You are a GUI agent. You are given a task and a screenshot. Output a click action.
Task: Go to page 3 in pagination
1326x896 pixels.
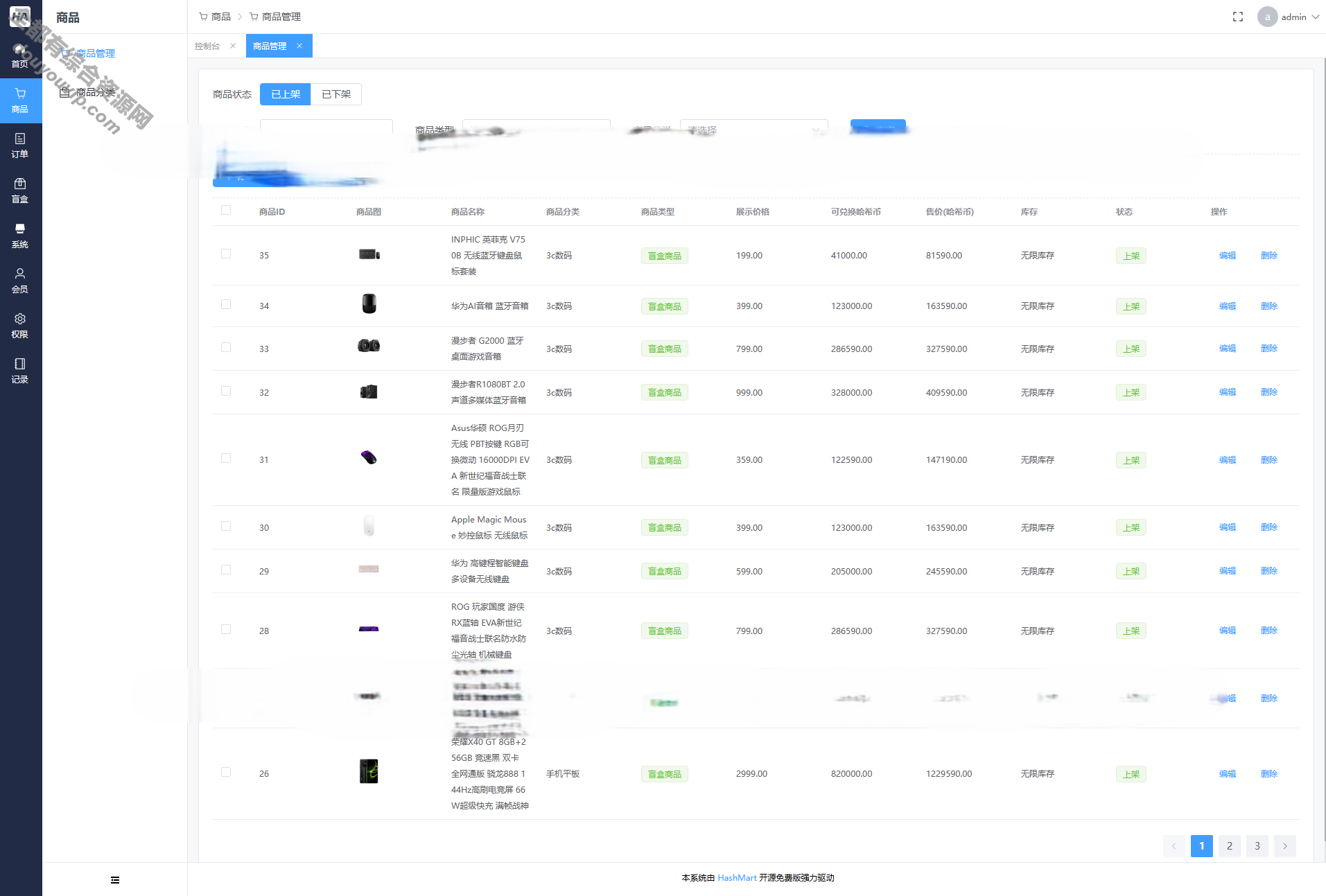click(1257, 846)
